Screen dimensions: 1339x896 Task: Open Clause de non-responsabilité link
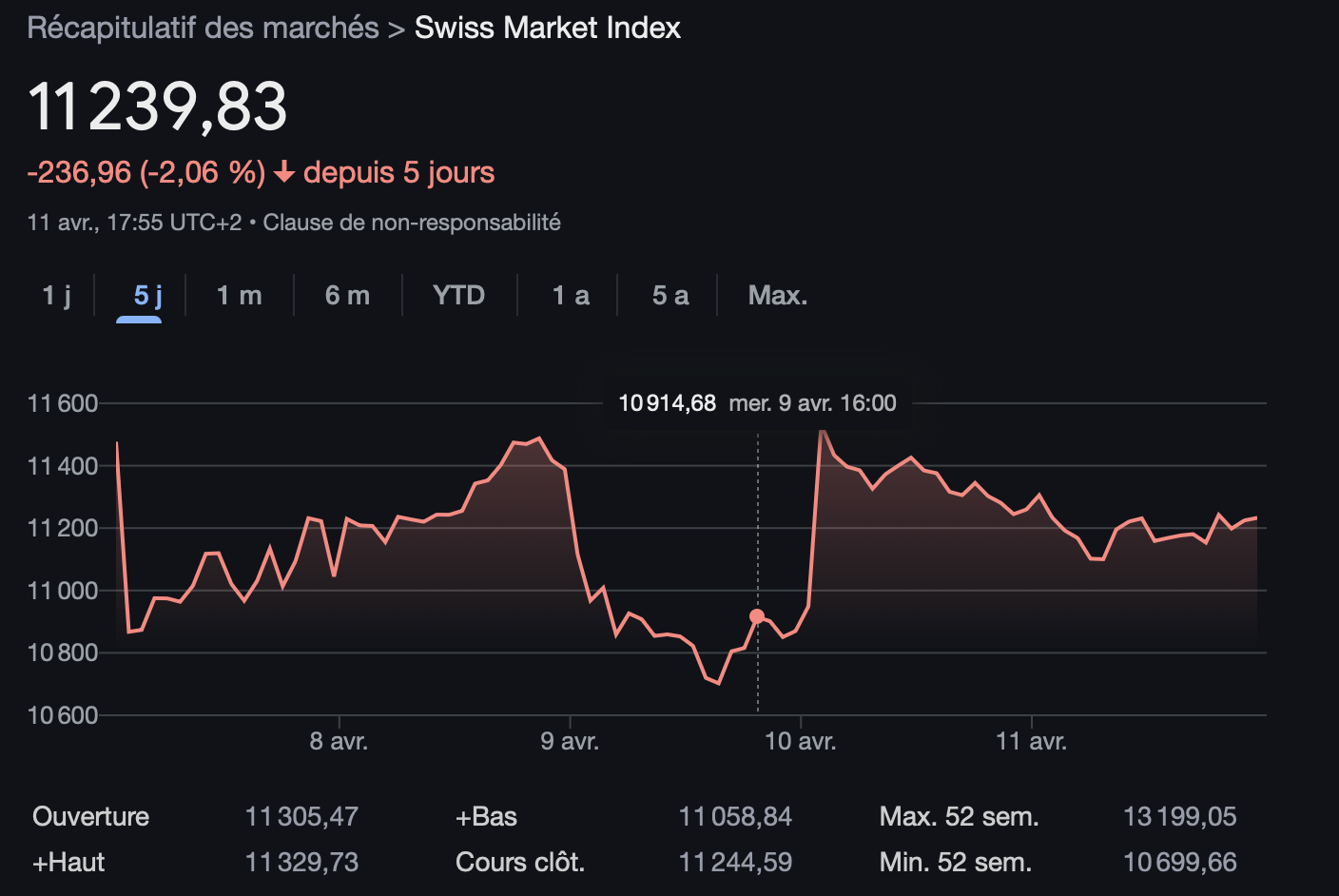coord(412,223)
